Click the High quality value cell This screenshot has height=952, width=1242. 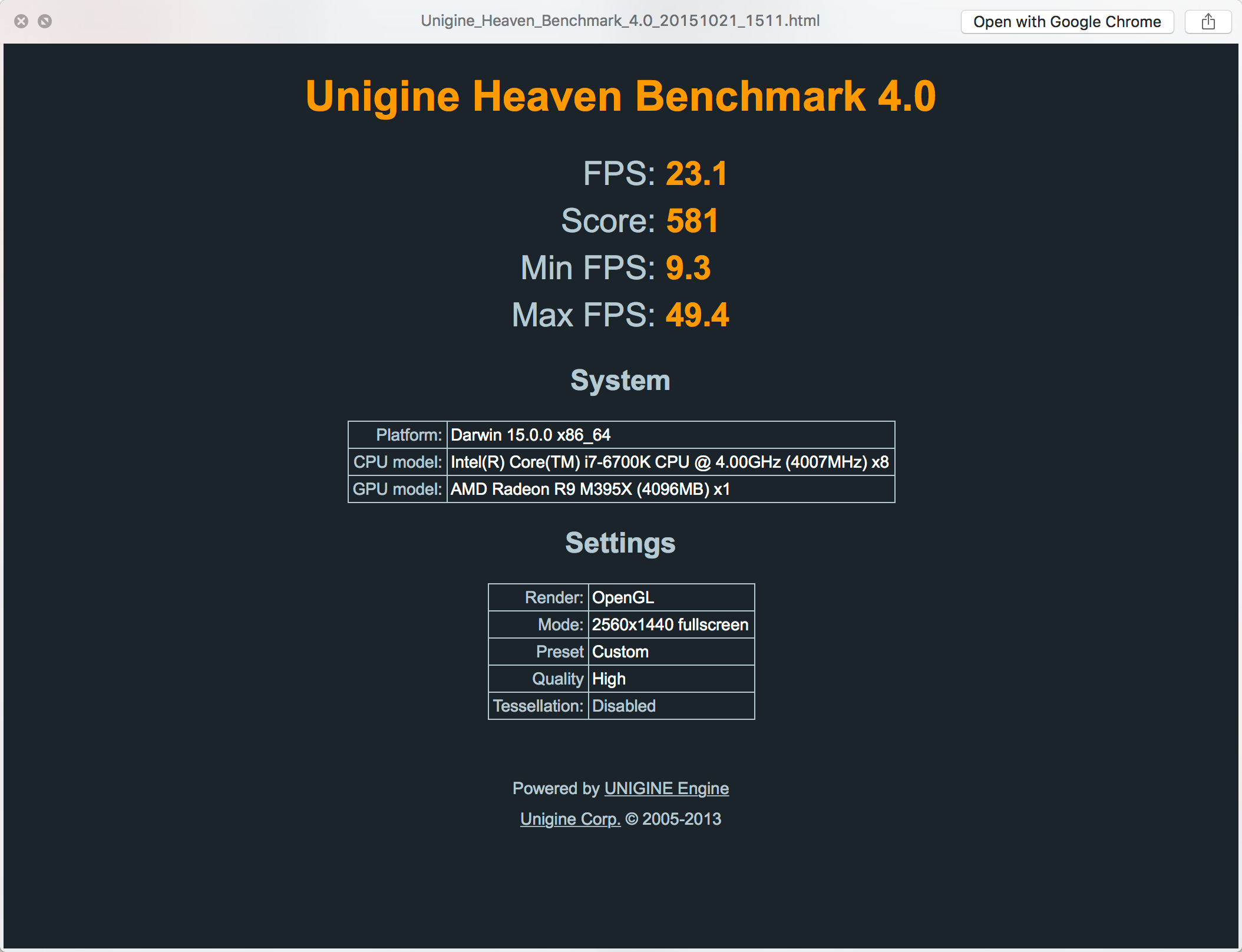point(670,679)
